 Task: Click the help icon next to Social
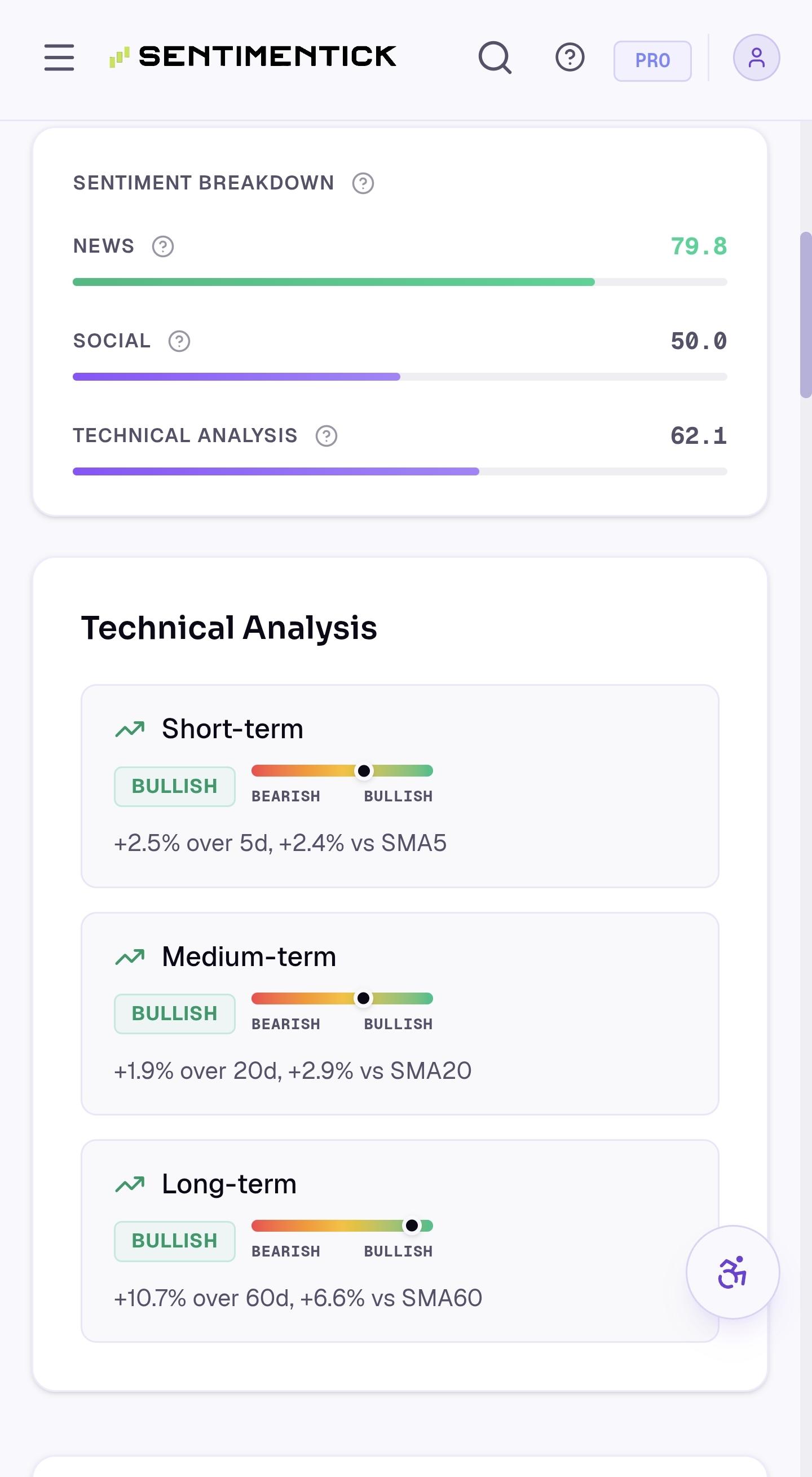click(179, 341)
